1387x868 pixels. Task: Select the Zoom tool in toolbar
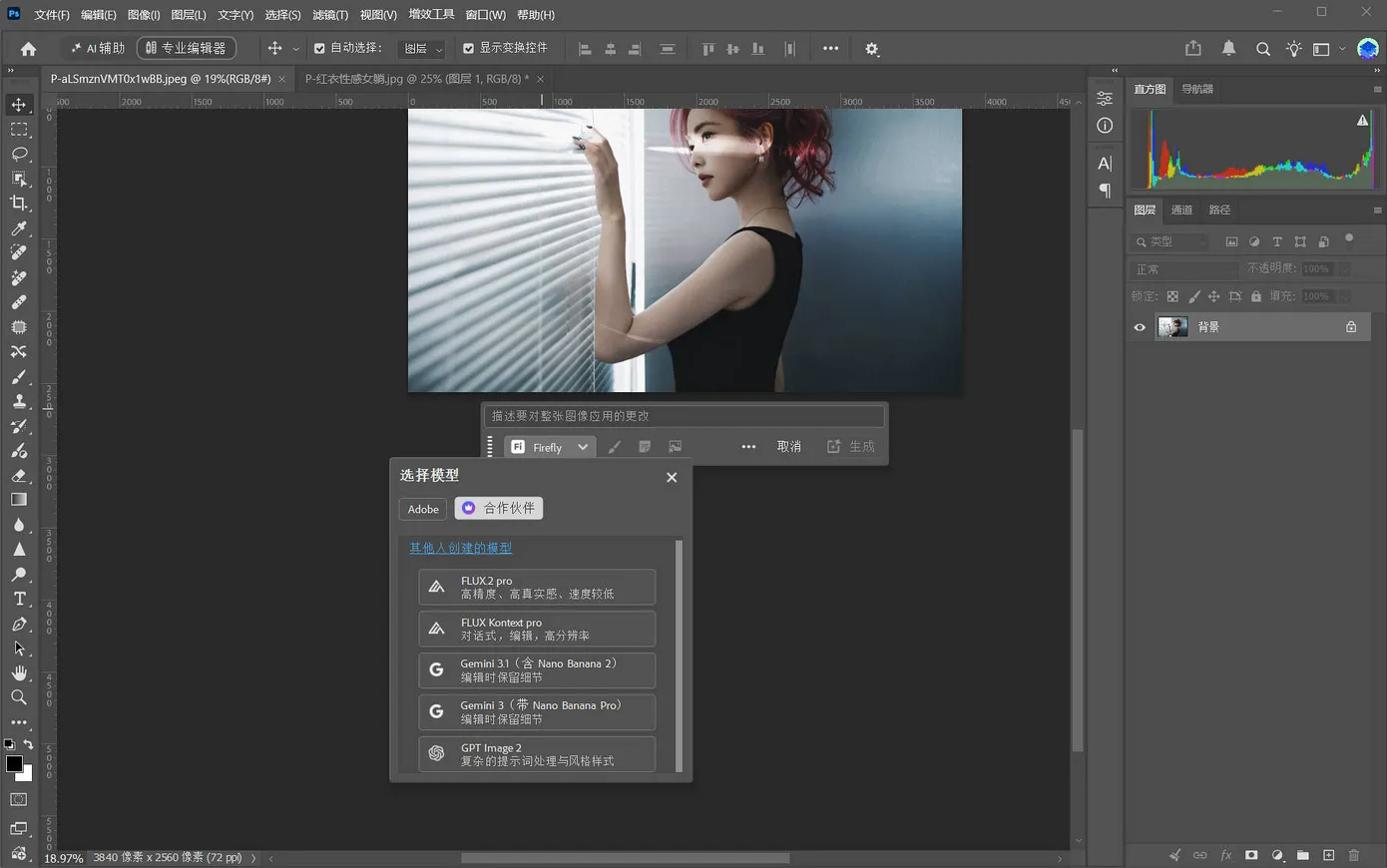click(19, 697)
